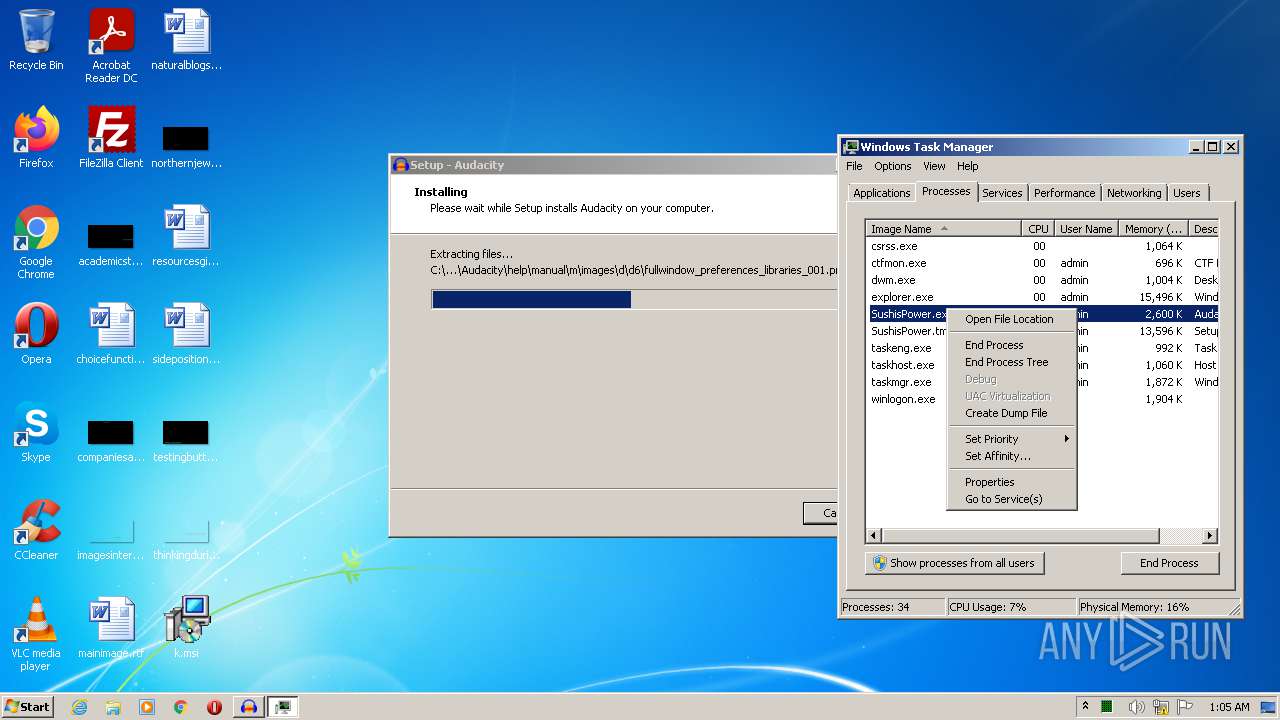The width and height of the screenshot is (1280, 720).
Task: Click the Start button
Action: pos(27,707)
